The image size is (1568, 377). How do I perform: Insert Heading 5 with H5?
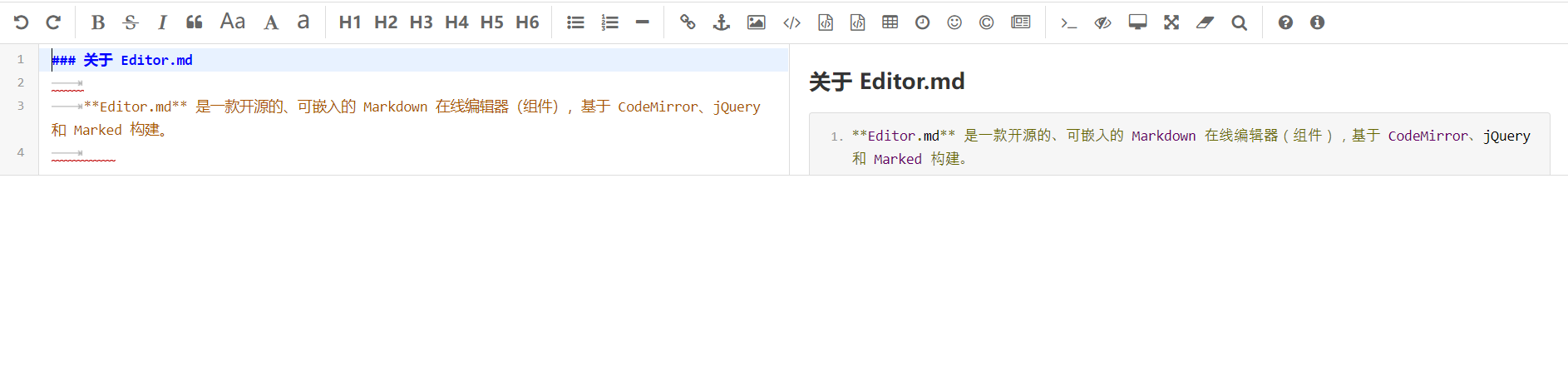pos(492,22)
